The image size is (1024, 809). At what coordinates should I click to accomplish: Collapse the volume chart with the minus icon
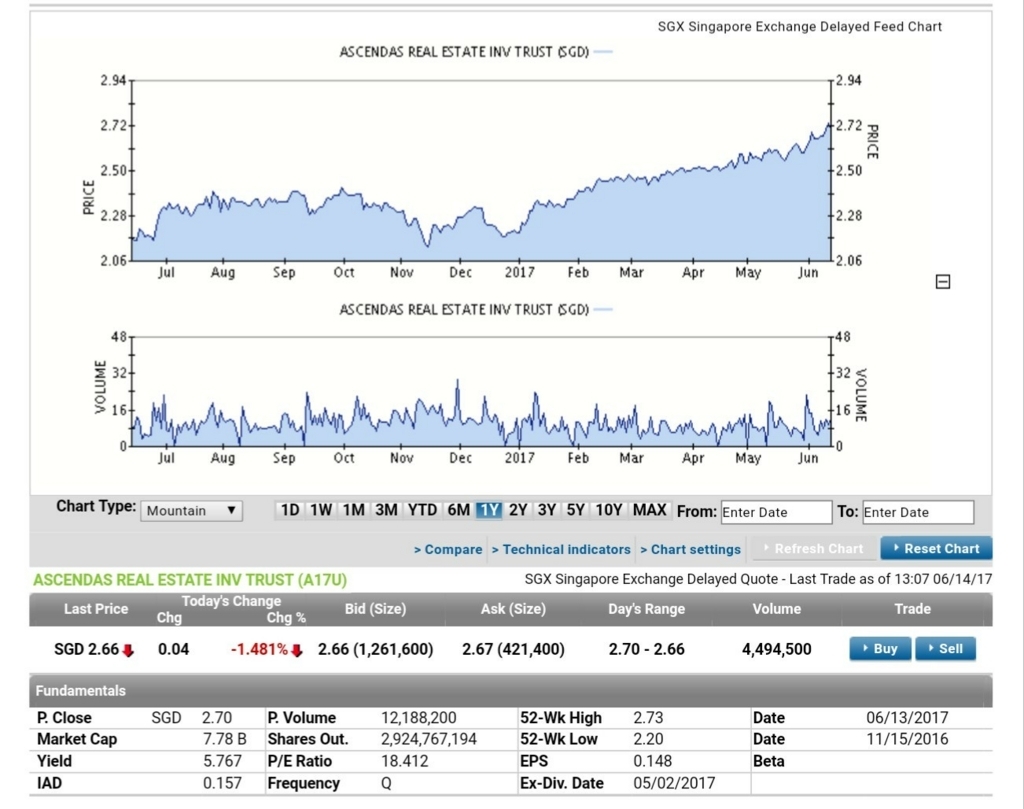(942, 283)
